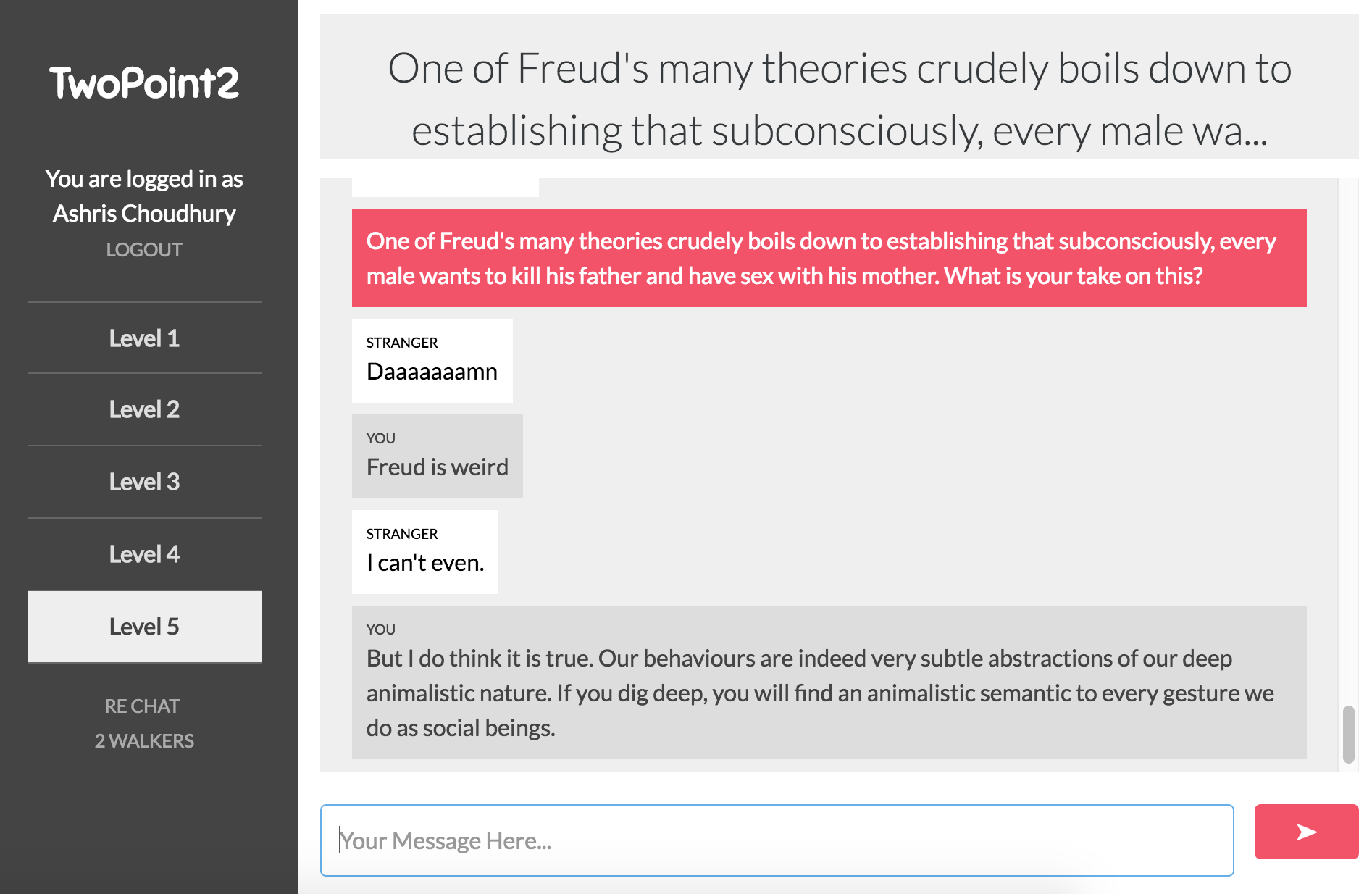Click stranger's I can't even message

(425, 552)
